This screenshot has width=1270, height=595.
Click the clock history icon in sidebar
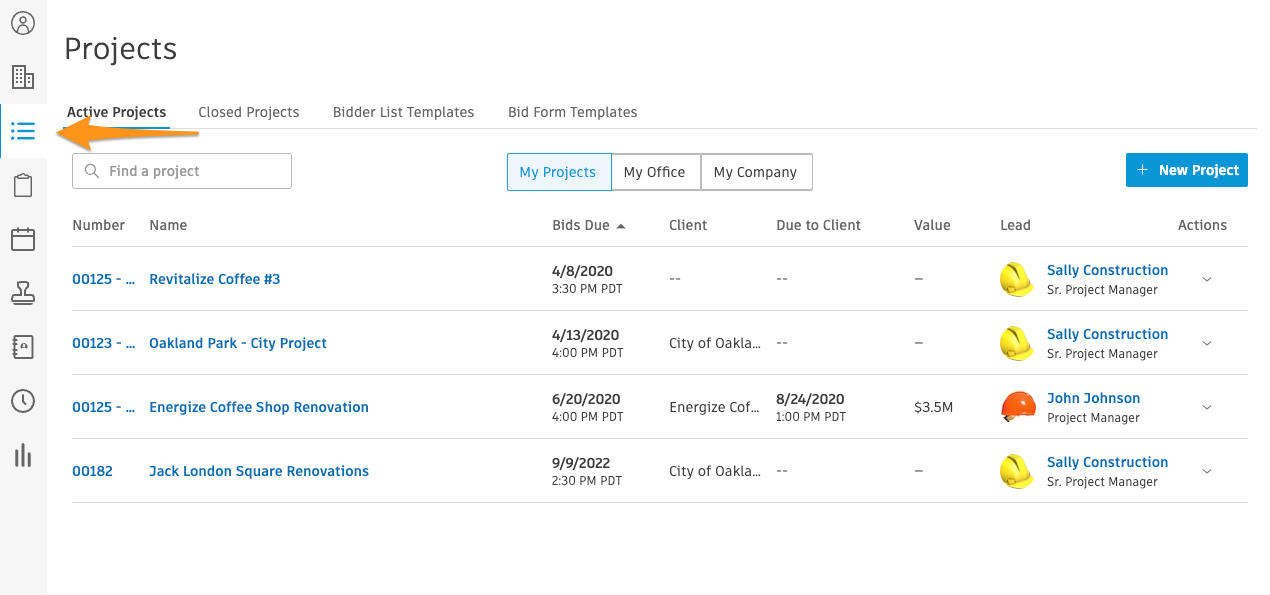[x=23, y=401]
